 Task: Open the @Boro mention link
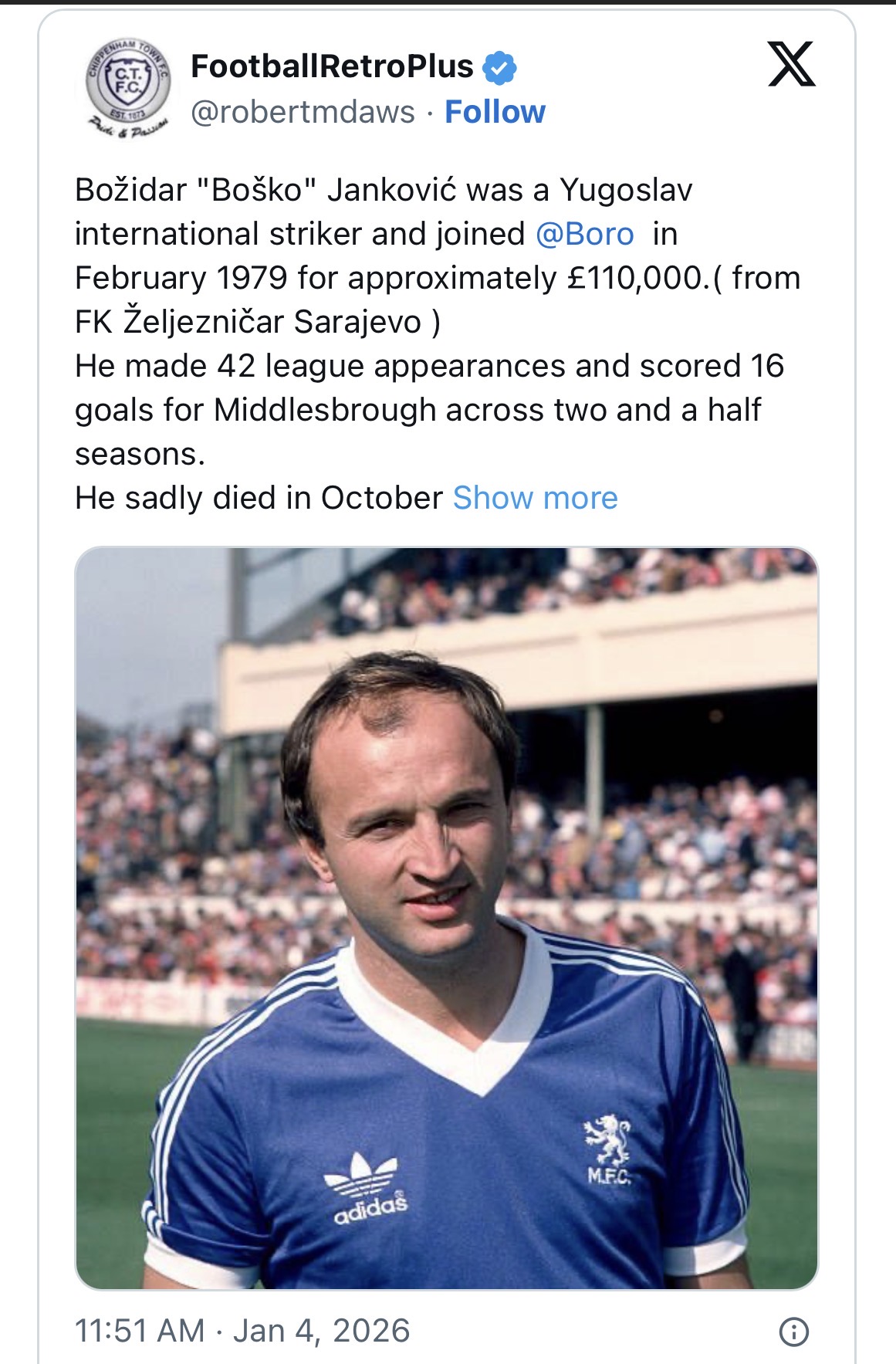pos(584,234)
